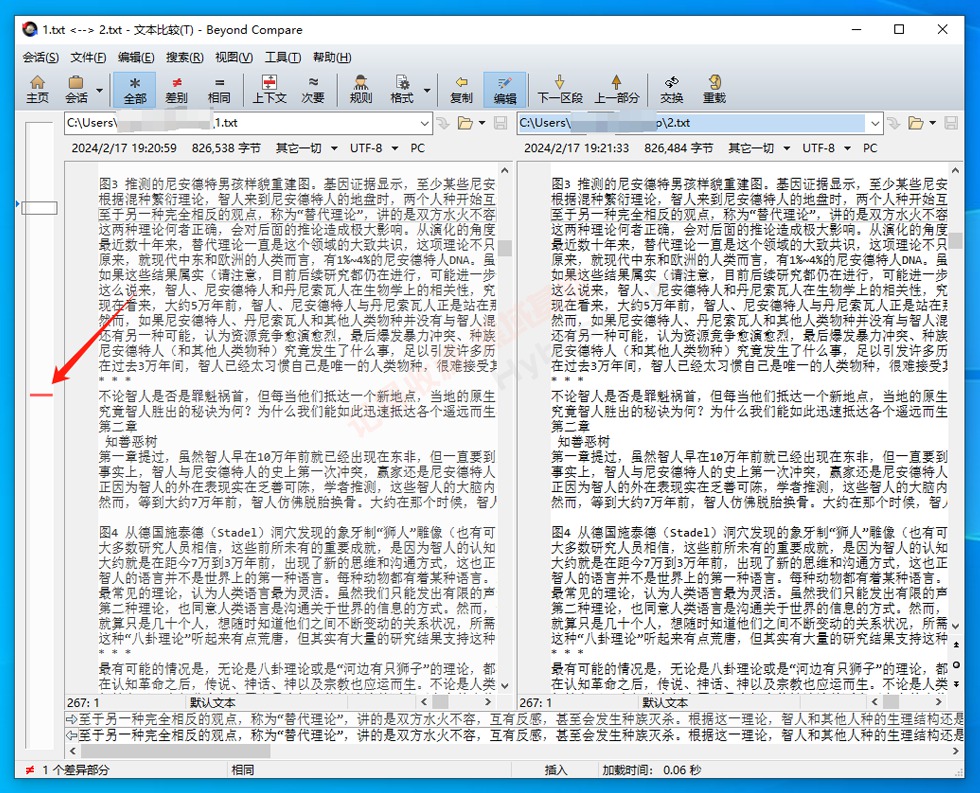Viewport: 980px width, 793px height.
Task: Click the 复制 copy arrow icon
Action: [461, 89]
